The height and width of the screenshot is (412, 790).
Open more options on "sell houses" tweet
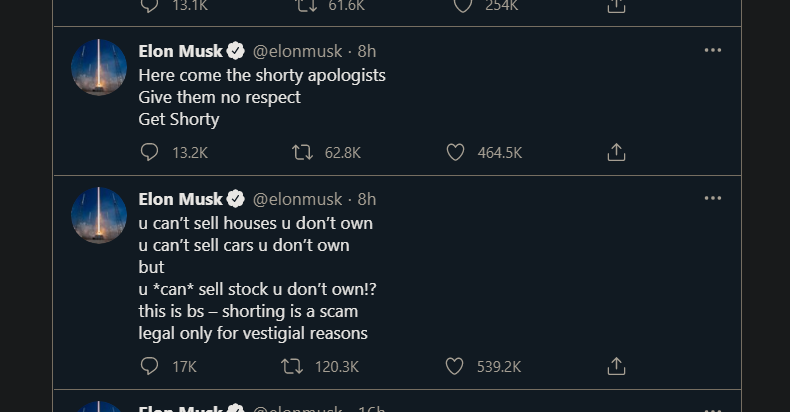click(x=712, y=198)
